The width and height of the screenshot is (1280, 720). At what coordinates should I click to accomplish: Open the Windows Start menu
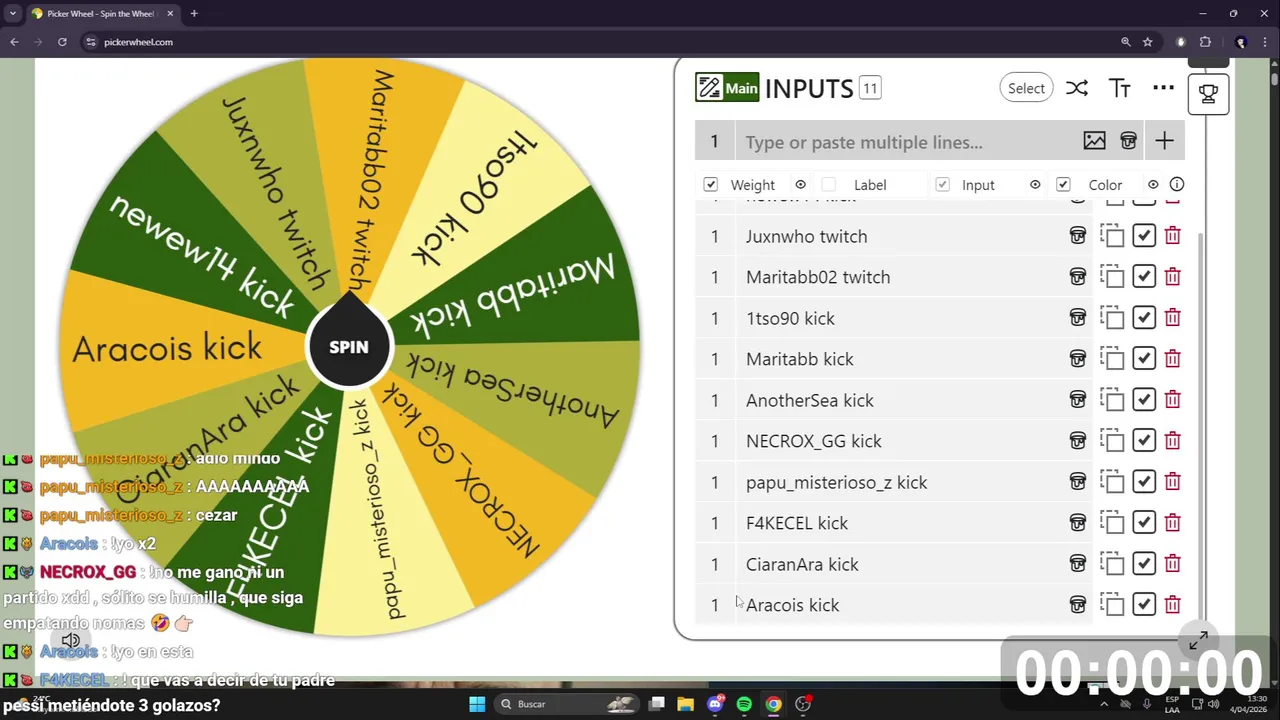point(477,704)
